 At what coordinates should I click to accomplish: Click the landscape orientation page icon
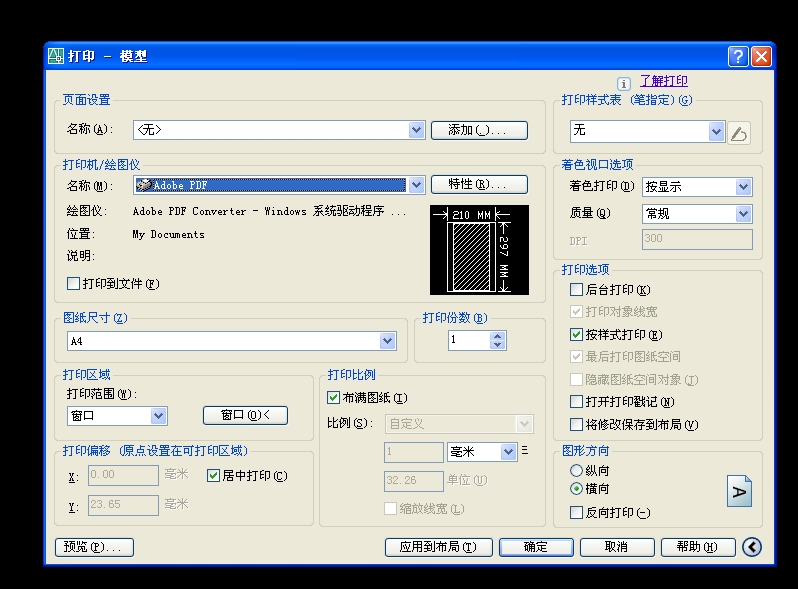pos(739,491)
